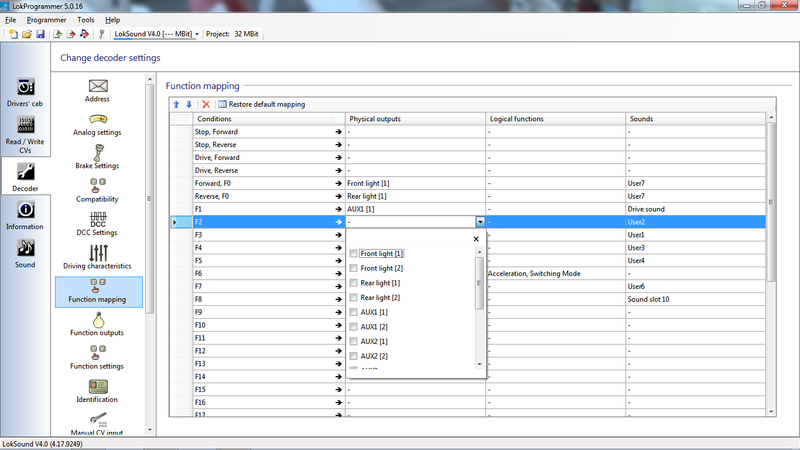Image resolution: width=800 pixels, height=450 pixels.
Task: Click User2 sound cell in F2 row
Action: pyautogui.click(x=695, y=222)
